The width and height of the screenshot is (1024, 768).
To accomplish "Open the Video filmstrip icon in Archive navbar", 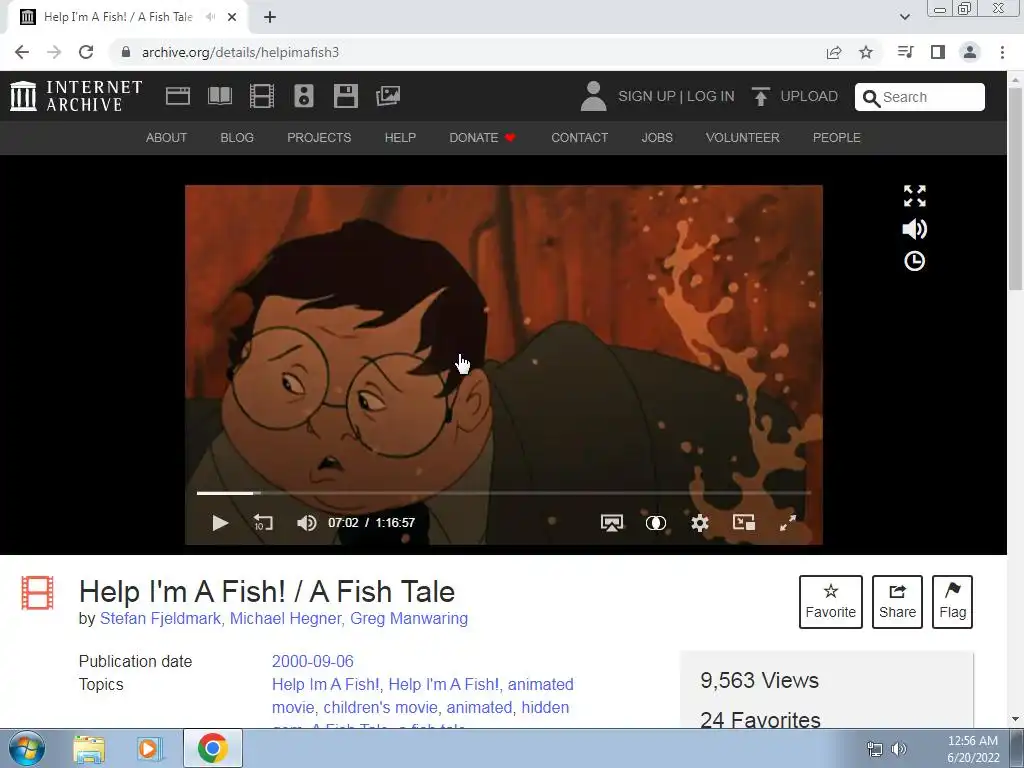I will click(262, 96).
